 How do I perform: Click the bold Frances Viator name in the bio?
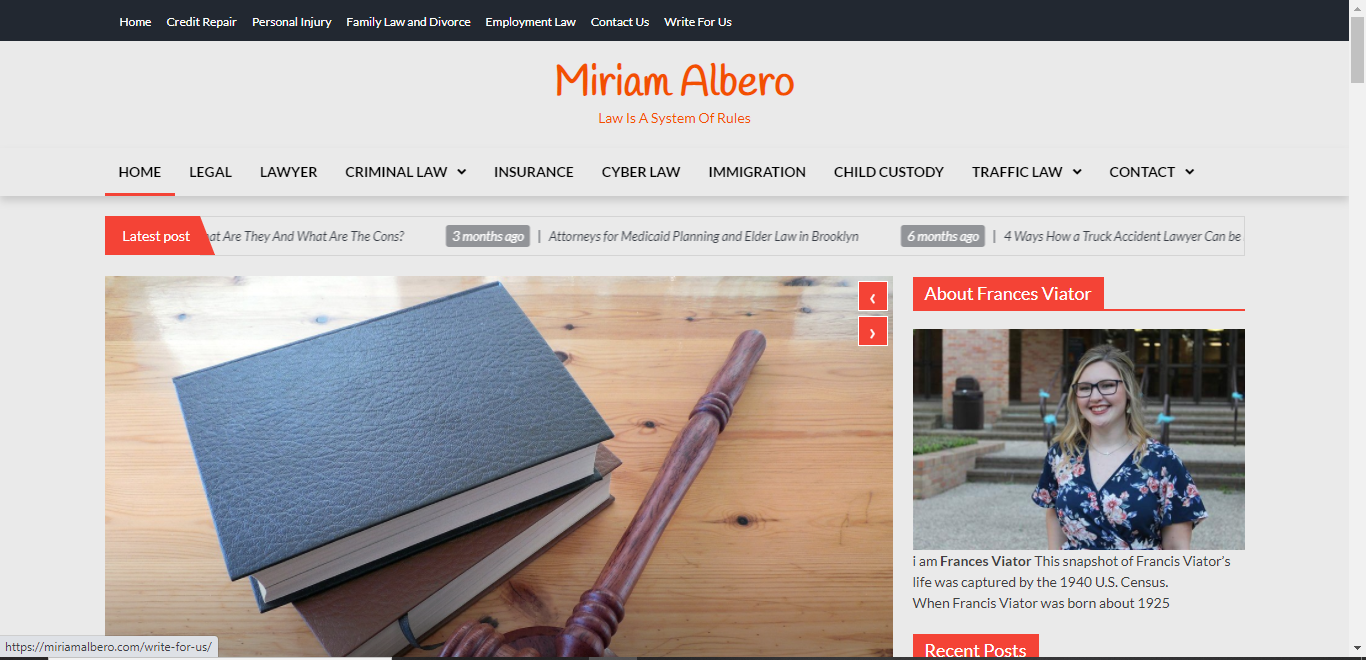[985, 561]
